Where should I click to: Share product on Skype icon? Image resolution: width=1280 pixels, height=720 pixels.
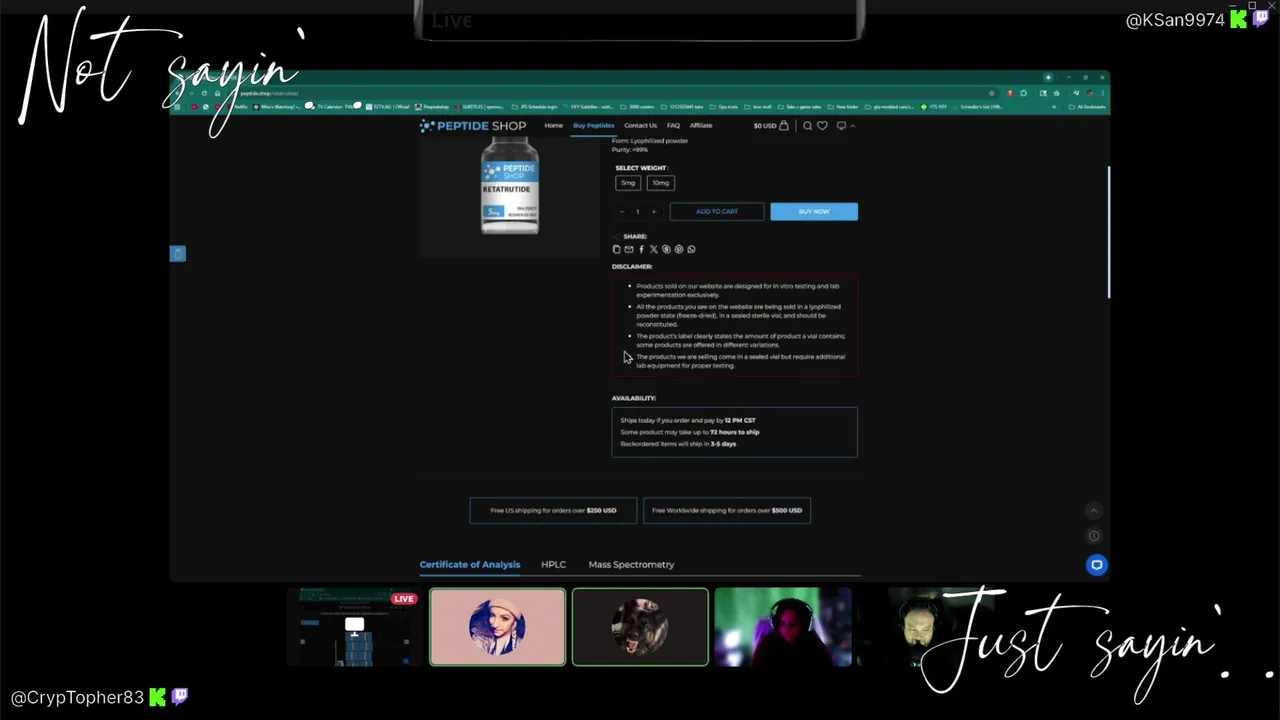click(666, 249)
